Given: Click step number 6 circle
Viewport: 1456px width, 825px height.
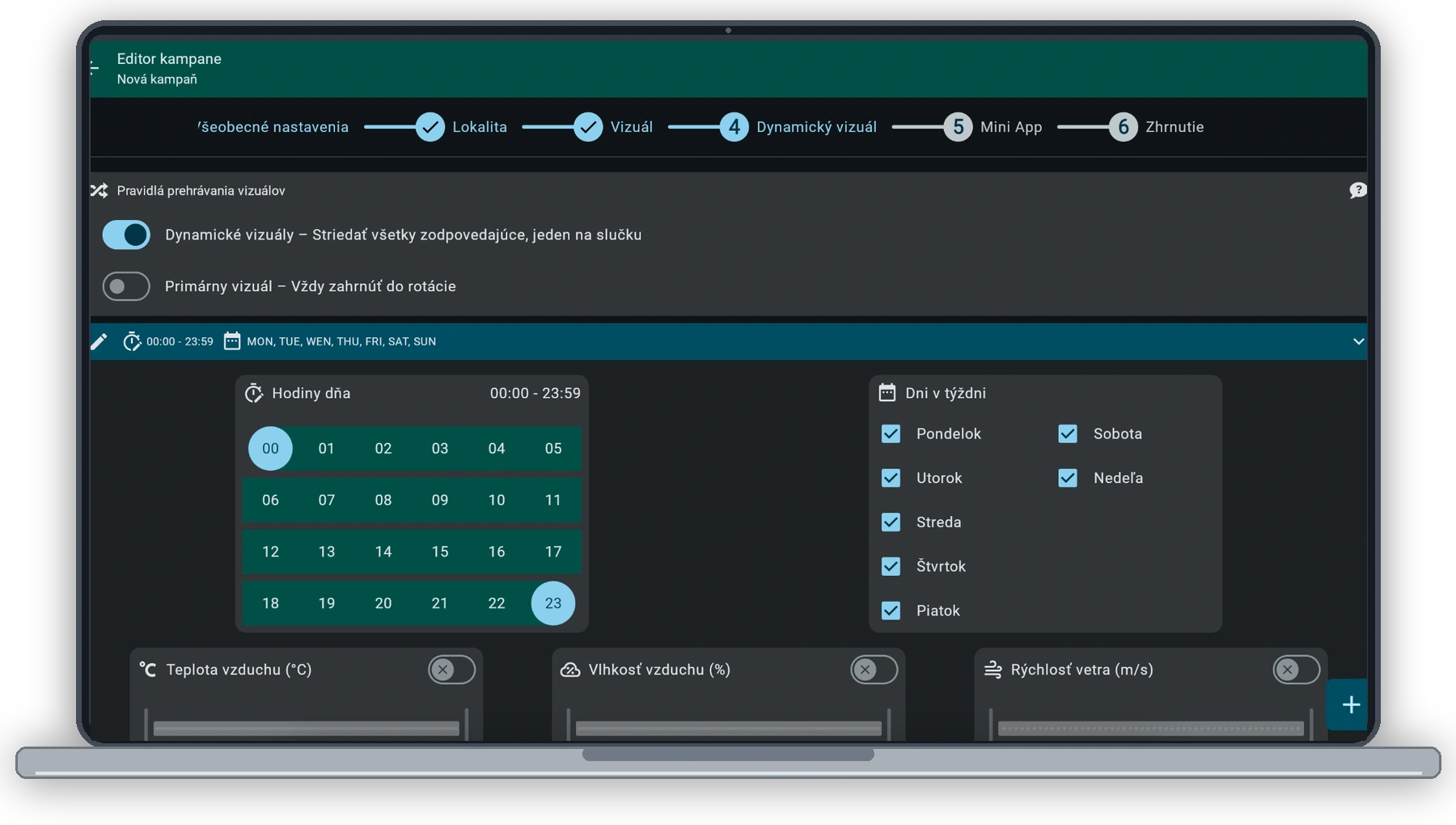Looking at the screenshot, I should pos(1124,127).
